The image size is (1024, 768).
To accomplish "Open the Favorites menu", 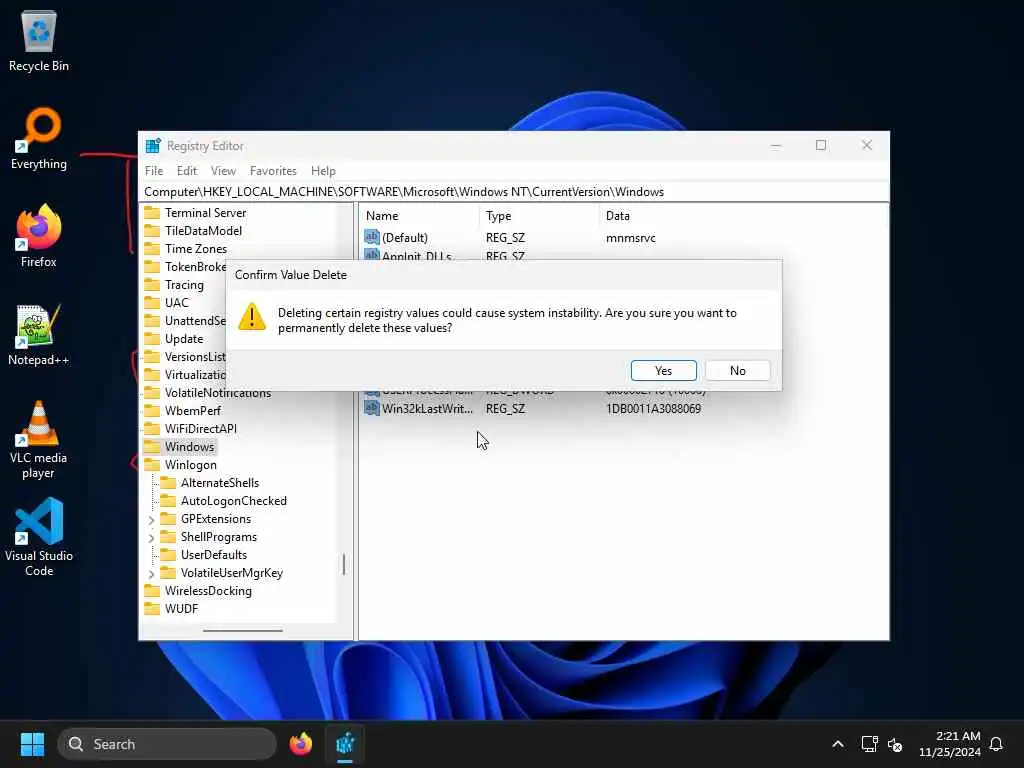I will click(x=273, y=170).
